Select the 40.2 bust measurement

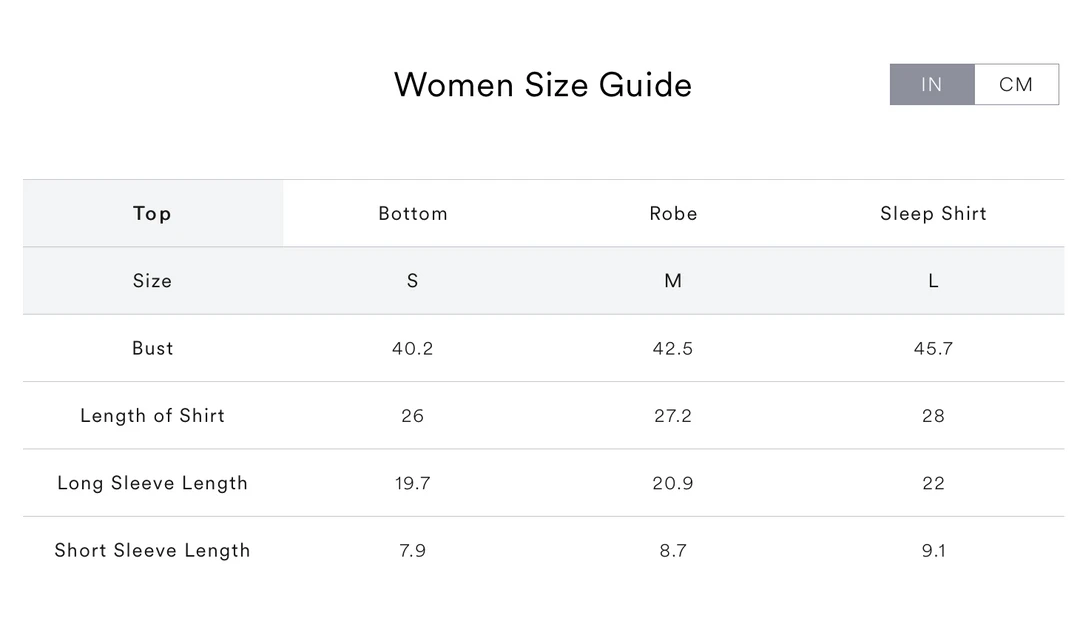[x=412, y=348]
